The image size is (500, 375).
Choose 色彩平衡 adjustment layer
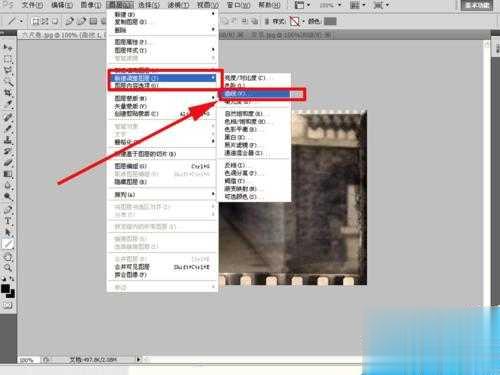click(x=255, y=129)
